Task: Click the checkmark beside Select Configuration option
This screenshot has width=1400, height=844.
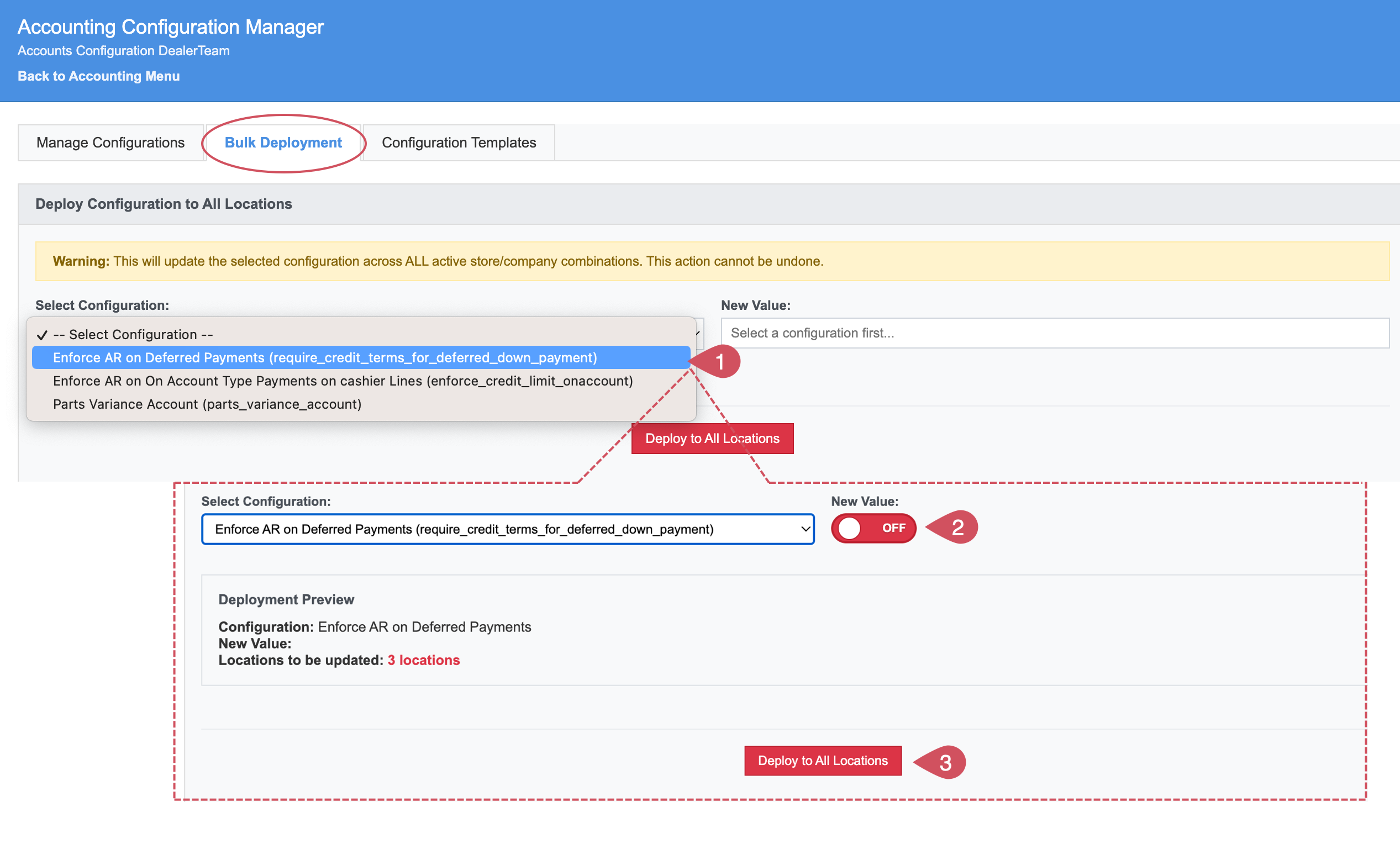Action: [x=41, y=335]
